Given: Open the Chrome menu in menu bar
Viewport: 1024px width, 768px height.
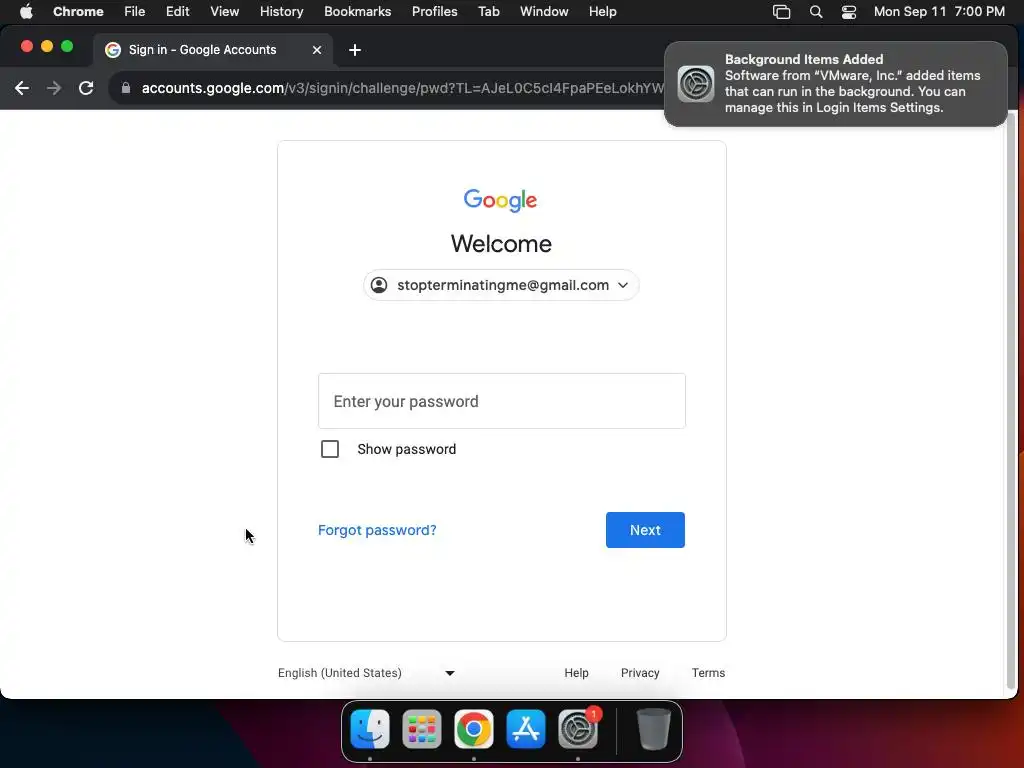Looking at the screenshot, I should tap(78, 12).
